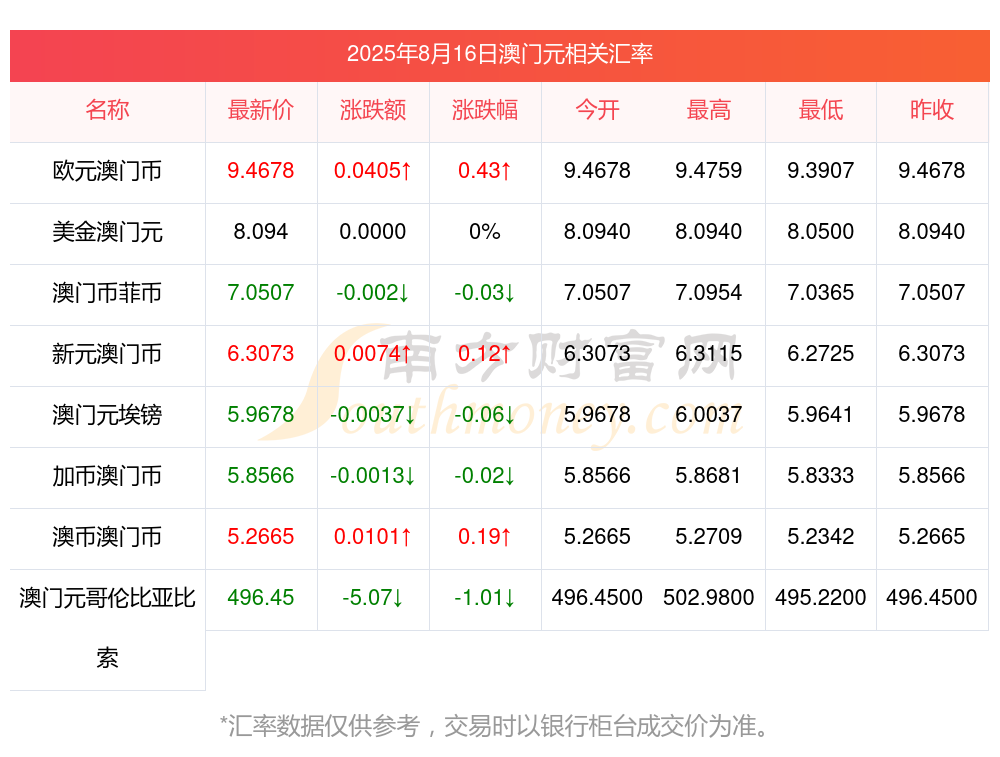Click the low value 7.0365
The width and height of the screenshot is (1000, 757).
point(821,293)
